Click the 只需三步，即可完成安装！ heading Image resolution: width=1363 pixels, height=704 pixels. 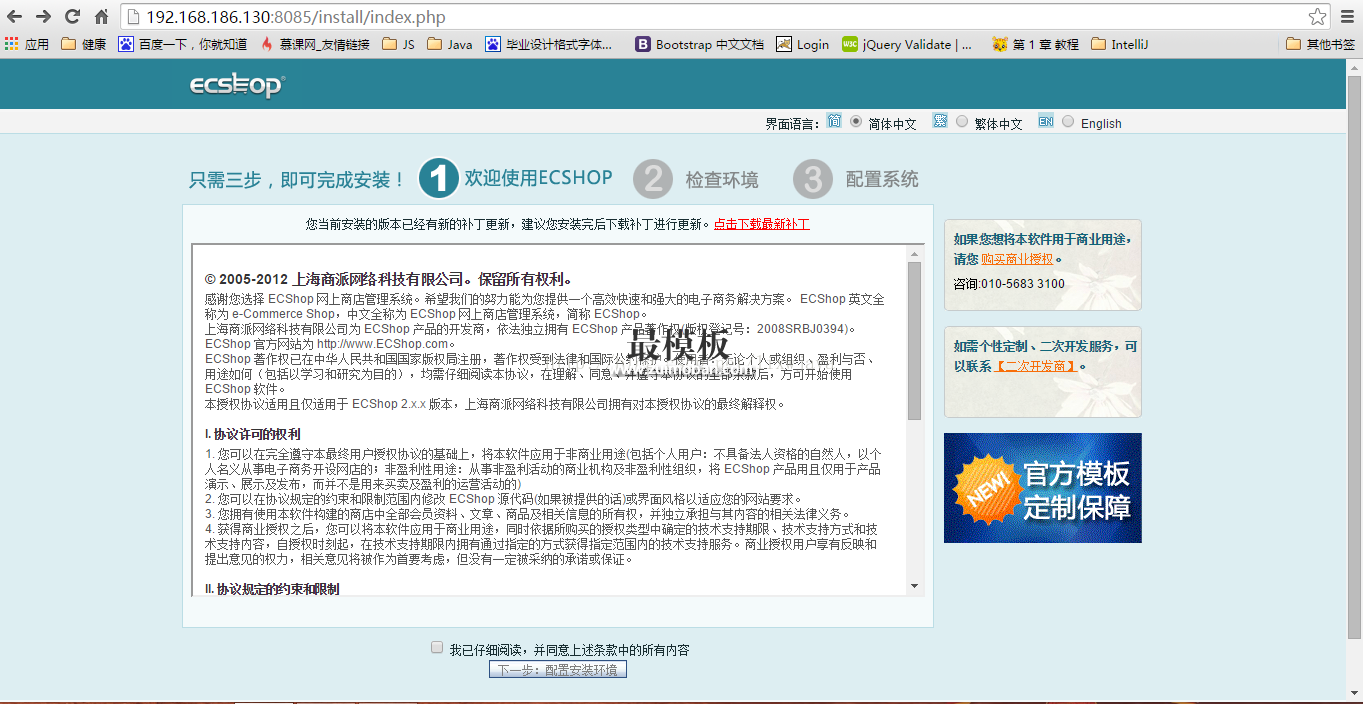pyautogui.click(x=298, y=180)
